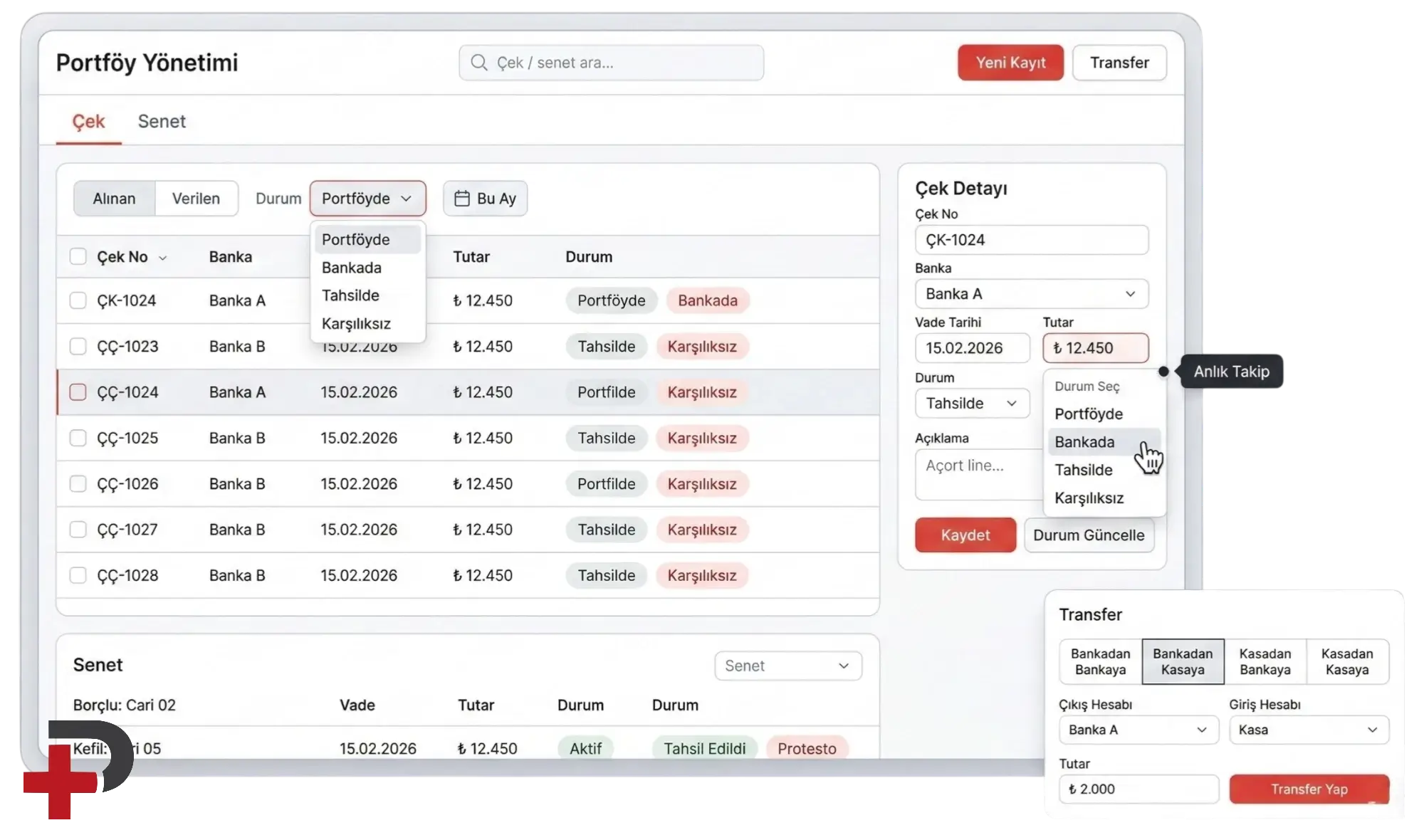Open the Çıkış Hesabı dropdown
Image resolution: width=1424 pixels, height=840 pixels.
(x=1138, y=730)
